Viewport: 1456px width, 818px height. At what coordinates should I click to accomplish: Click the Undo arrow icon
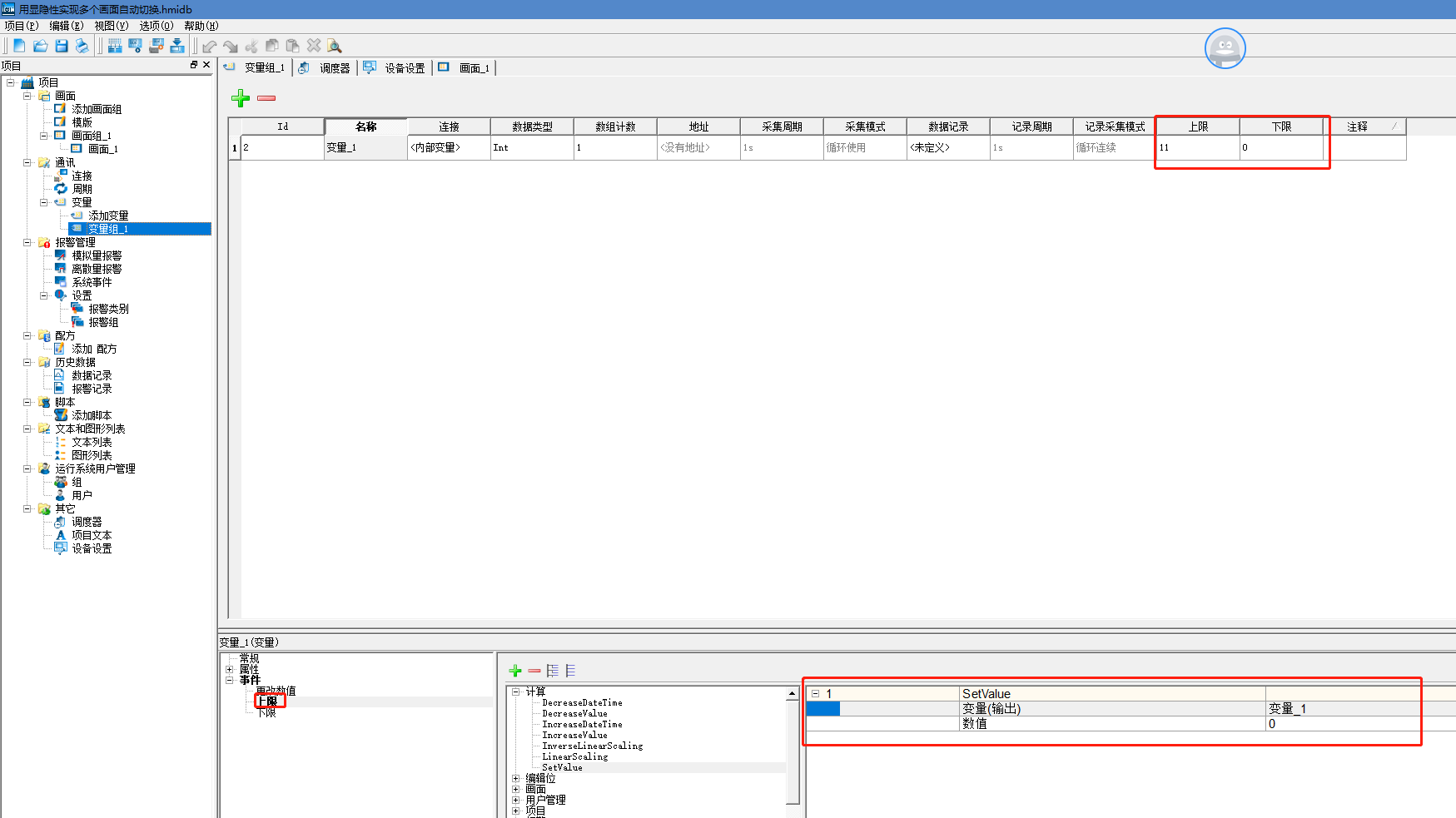[210, 46]
